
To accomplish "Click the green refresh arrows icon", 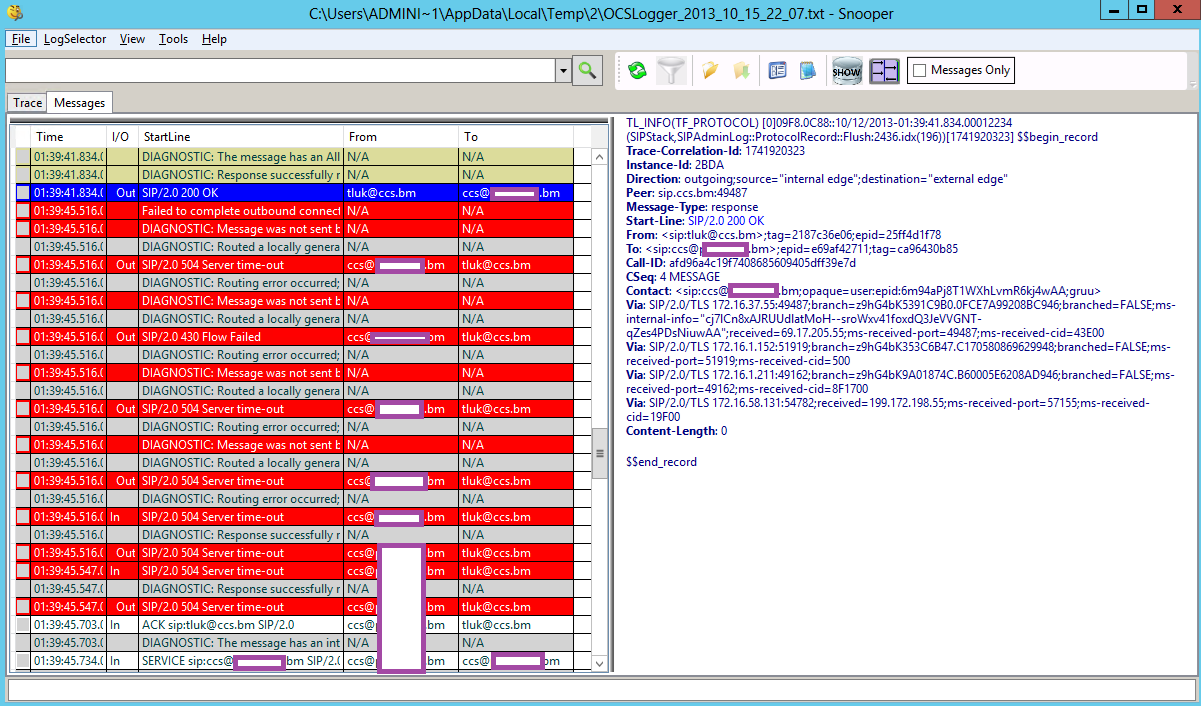I will click(637, 71).
